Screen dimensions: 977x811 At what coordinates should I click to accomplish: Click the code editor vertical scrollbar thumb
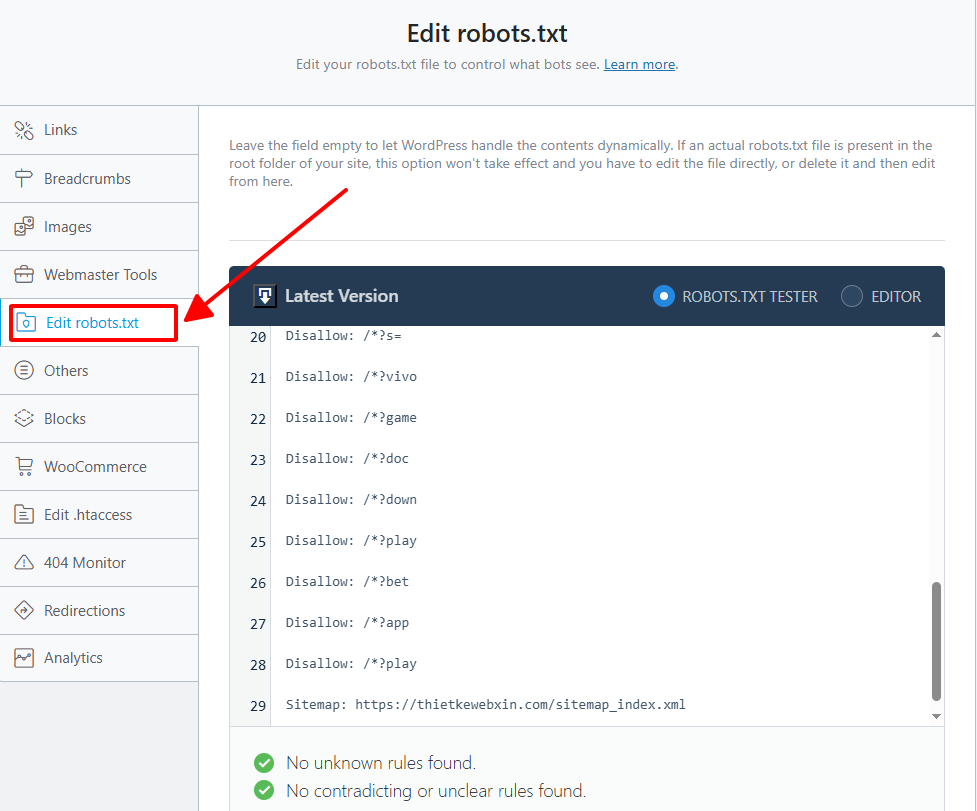(x=936, y=640)
